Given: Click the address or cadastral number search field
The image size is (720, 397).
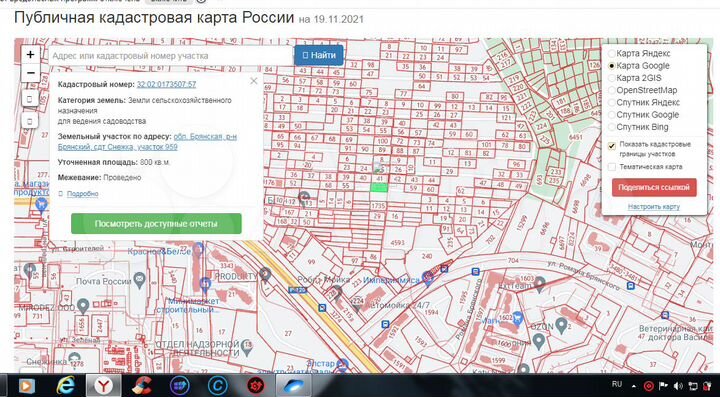Looking at the screenshot, I should coord(170,56).
